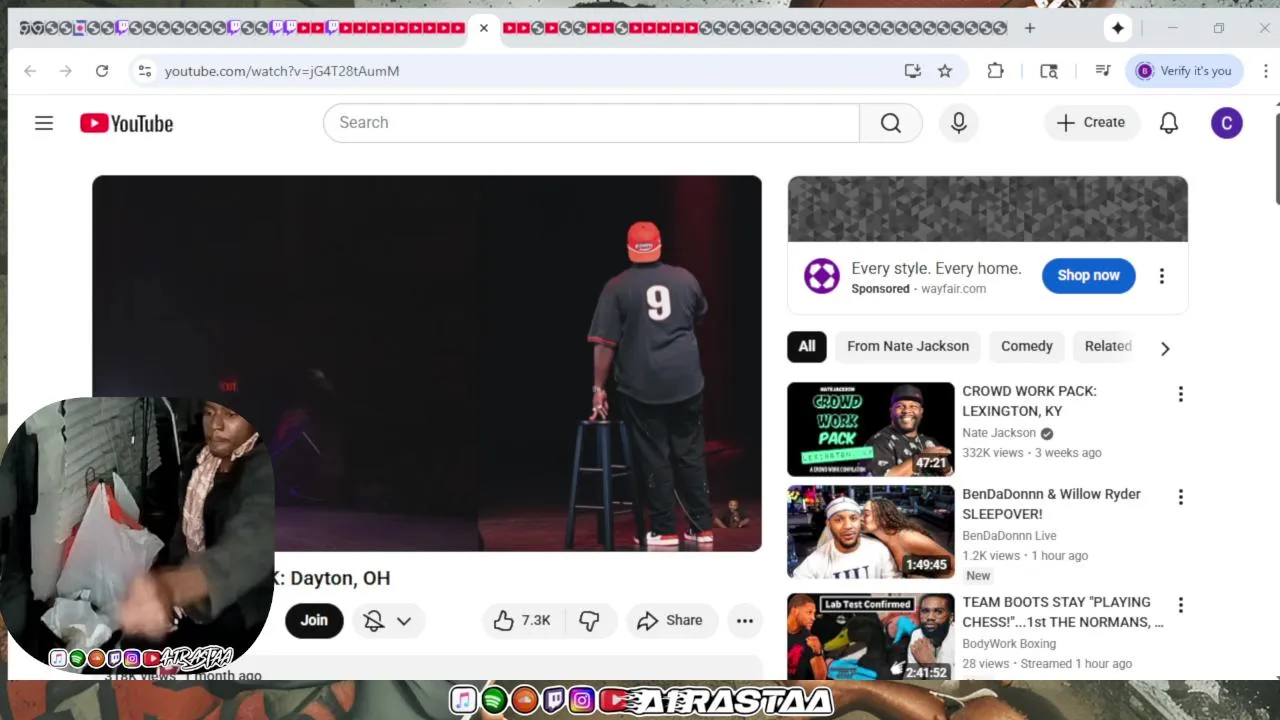Click the Wayfair ad logo
This screenshot has width=1280, height=720.
coord(821,276)
